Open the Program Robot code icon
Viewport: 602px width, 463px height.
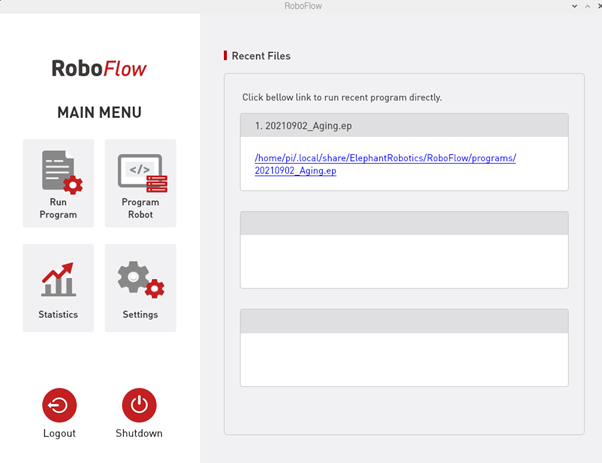tap(140, 174)
